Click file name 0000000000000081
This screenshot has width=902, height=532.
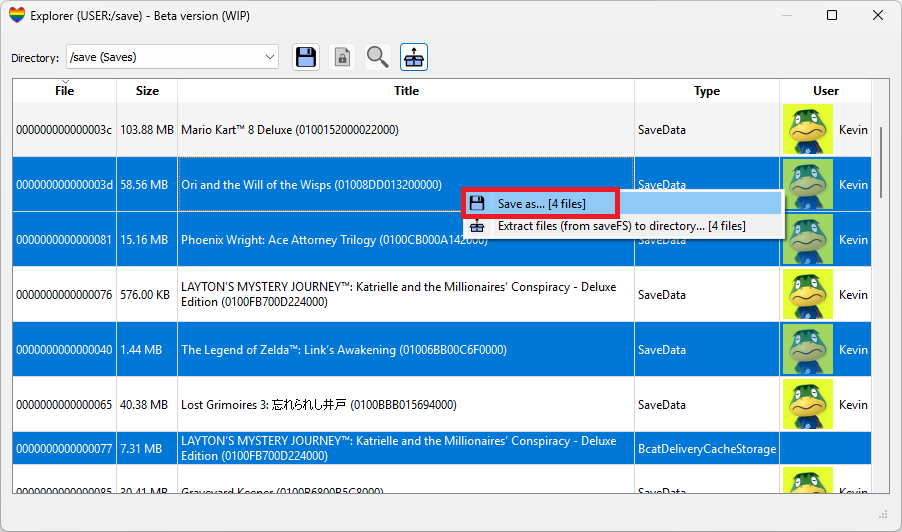point(64,240)
